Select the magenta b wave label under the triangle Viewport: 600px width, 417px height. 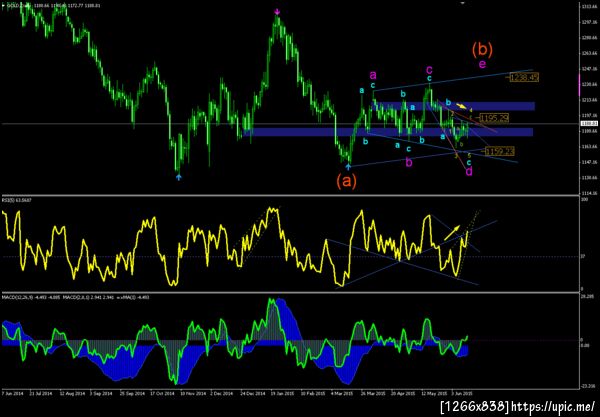tap(409, 162)
